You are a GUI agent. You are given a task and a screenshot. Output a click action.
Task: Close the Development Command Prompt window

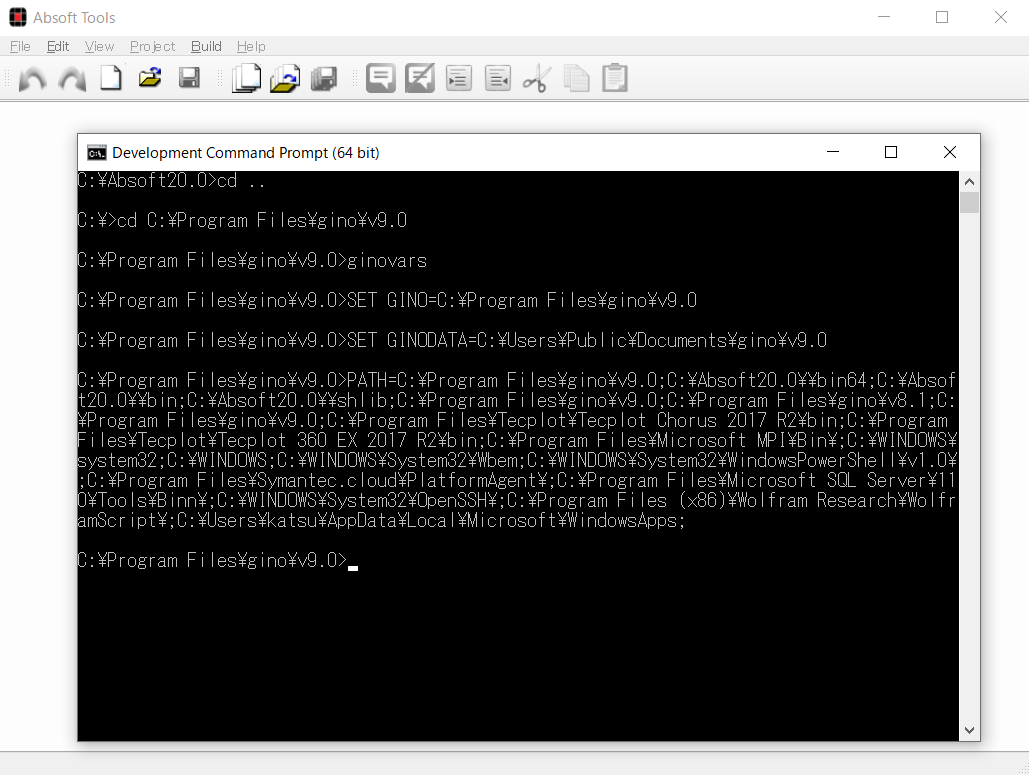tap(950, 152)
